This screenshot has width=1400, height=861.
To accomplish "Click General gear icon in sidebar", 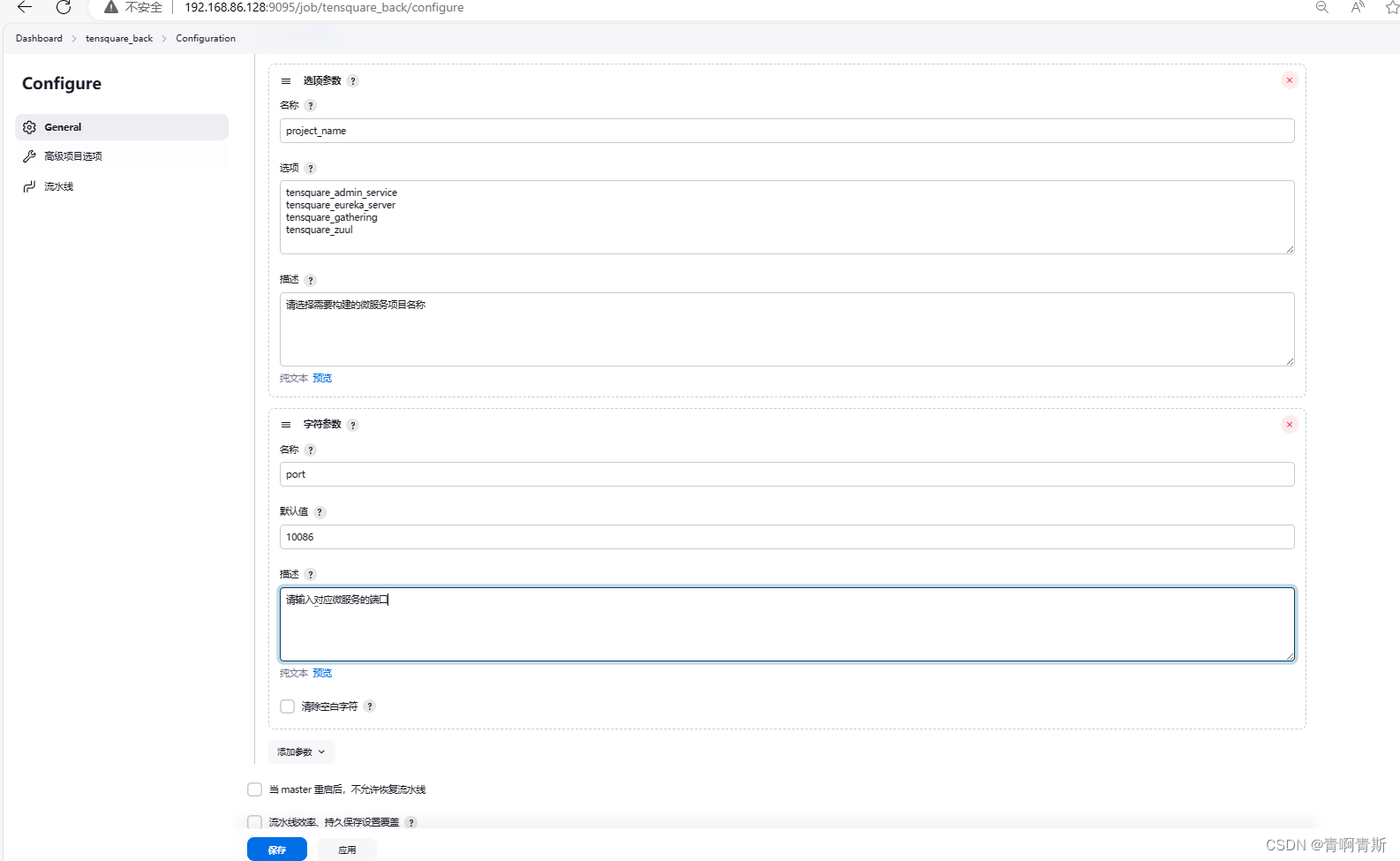I will click(x=29, y=127).
